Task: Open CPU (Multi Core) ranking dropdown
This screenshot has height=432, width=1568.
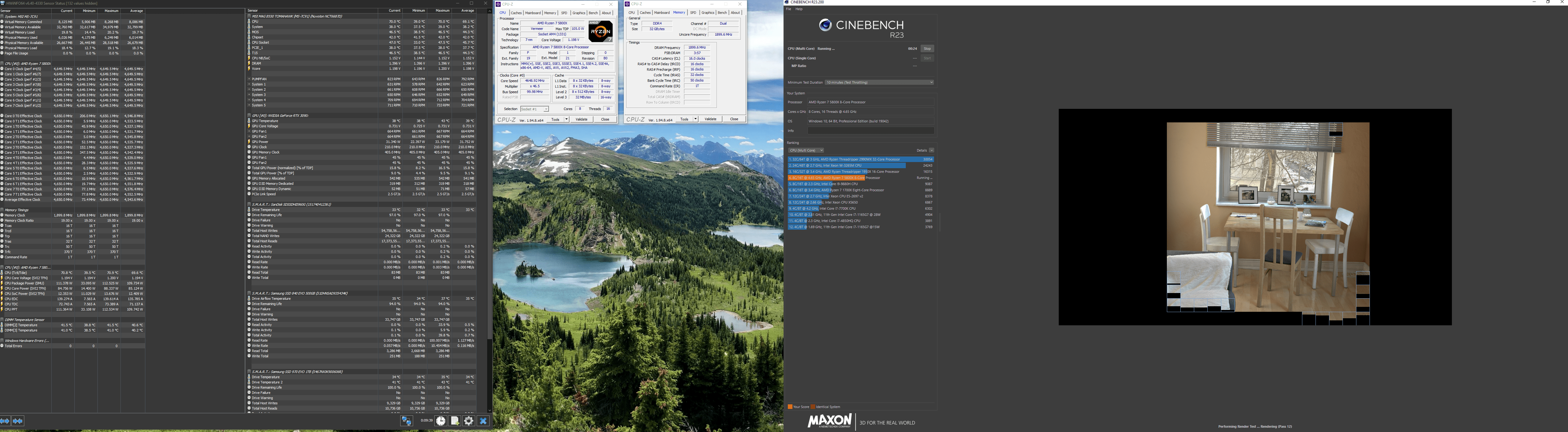Action: 806,150
